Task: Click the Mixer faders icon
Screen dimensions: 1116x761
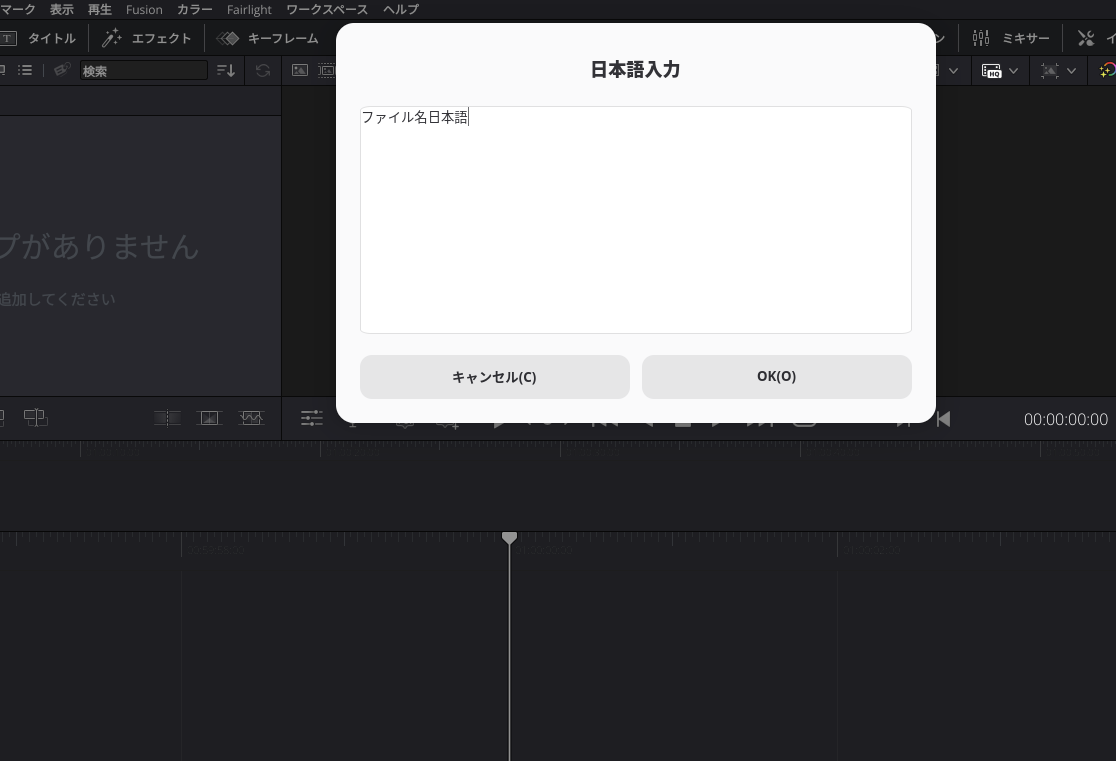Action: point(981,38)
